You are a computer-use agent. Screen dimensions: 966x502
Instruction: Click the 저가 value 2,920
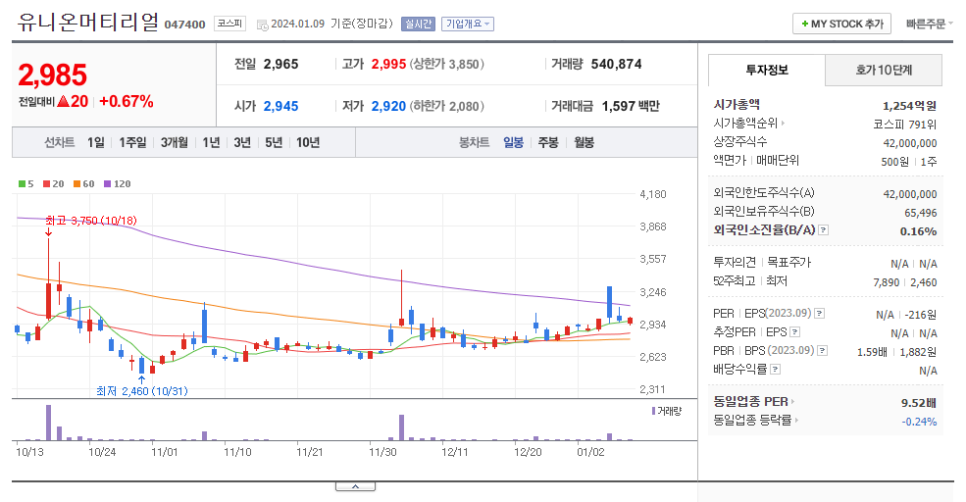point(389,106)
